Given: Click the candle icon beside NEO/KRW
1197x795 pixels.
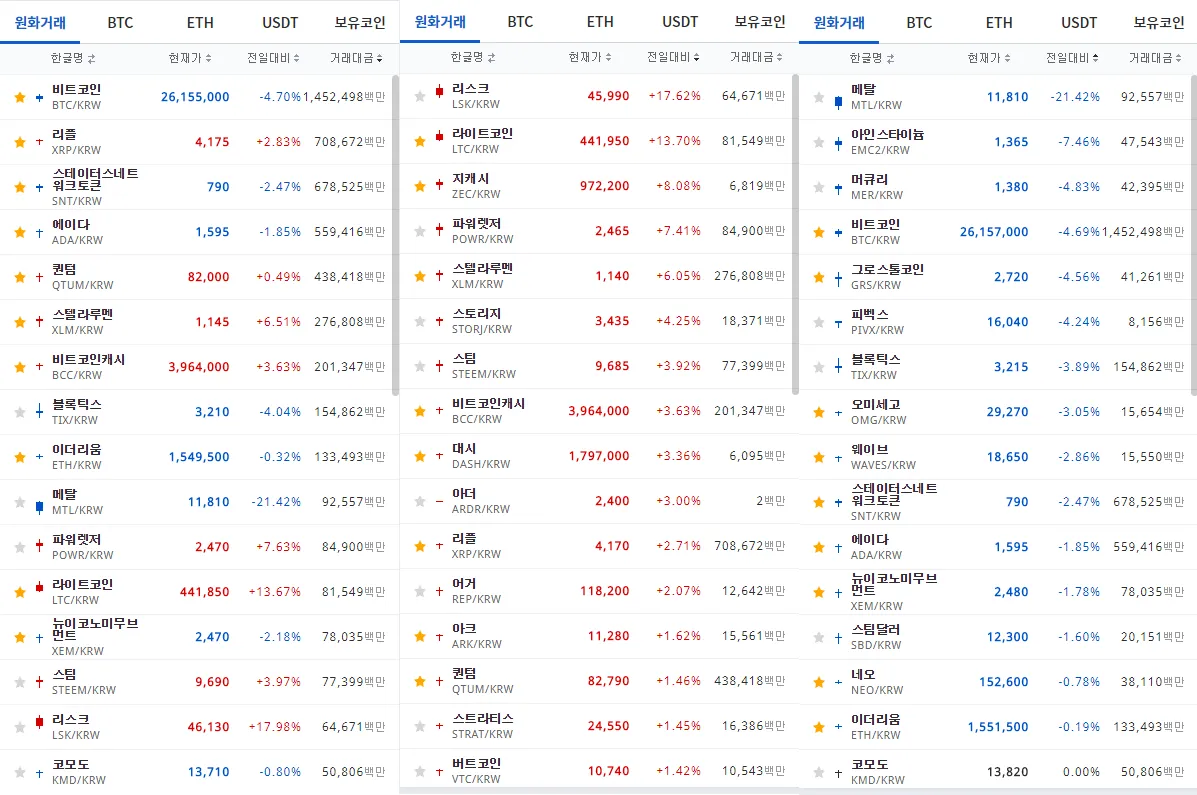Looking at the screenshot, I should (x=838, y=682).
